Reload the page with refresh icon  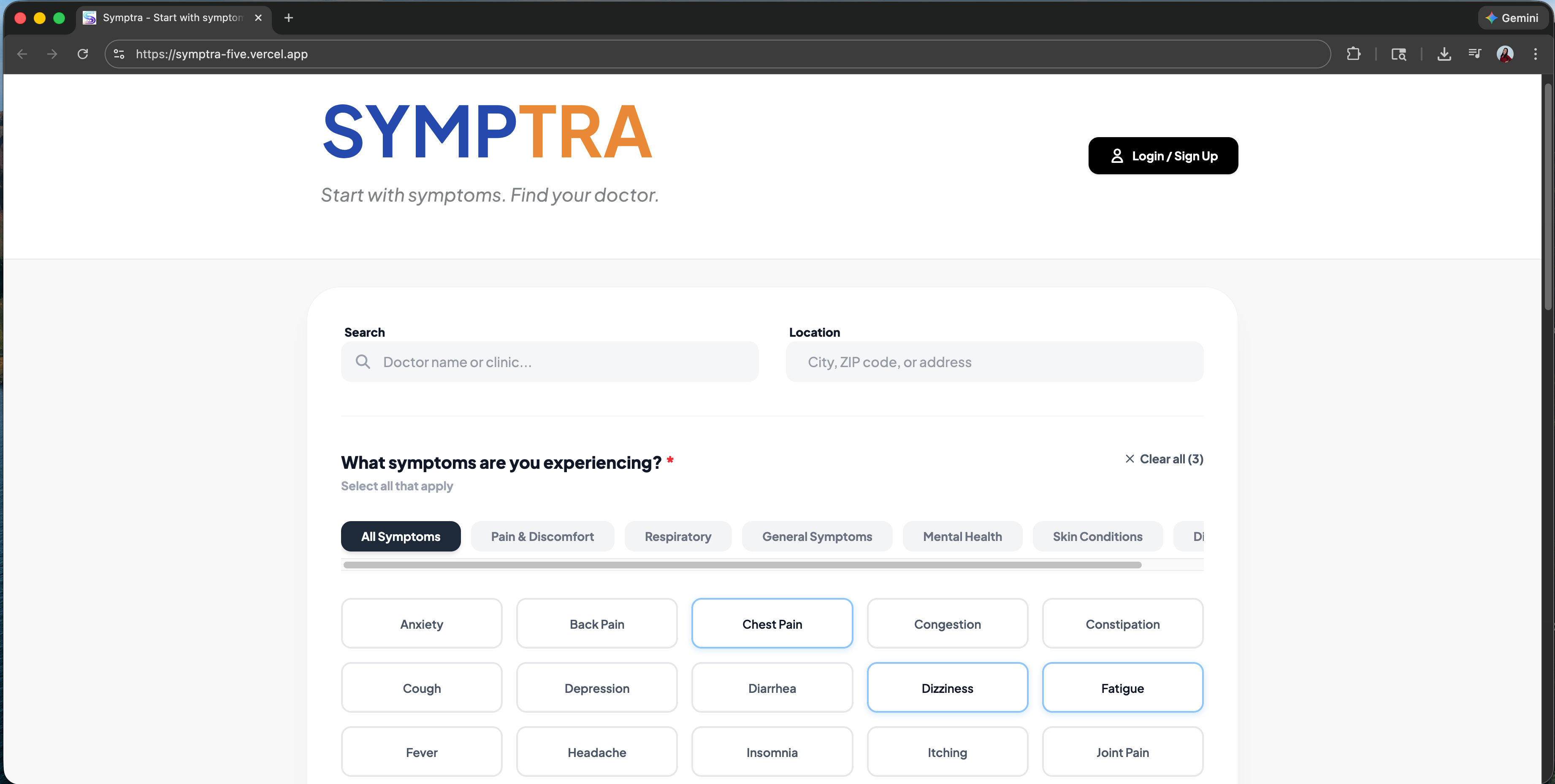click(x=83, y=54)
